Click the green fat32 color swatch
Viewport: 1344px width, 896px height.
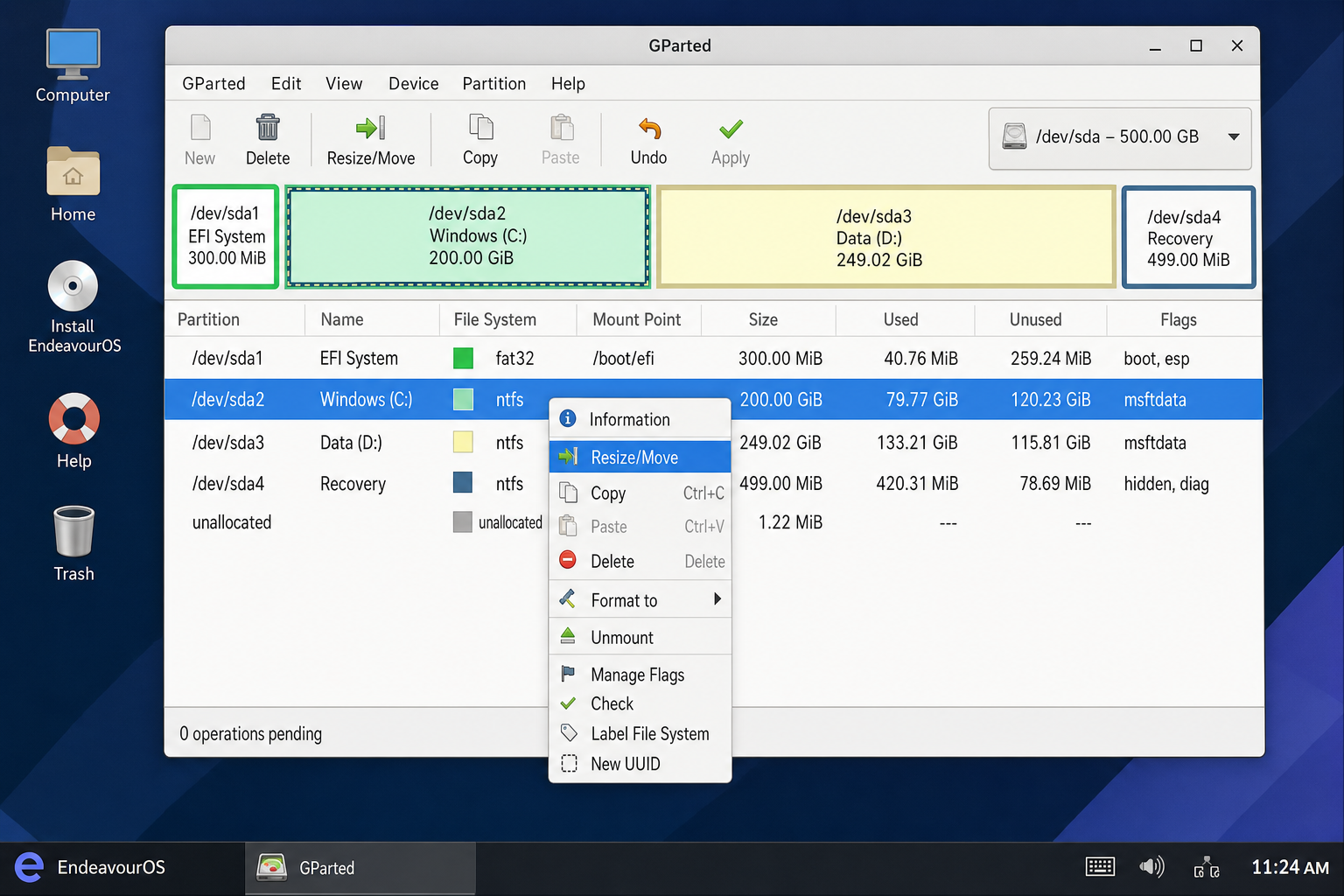463,358
